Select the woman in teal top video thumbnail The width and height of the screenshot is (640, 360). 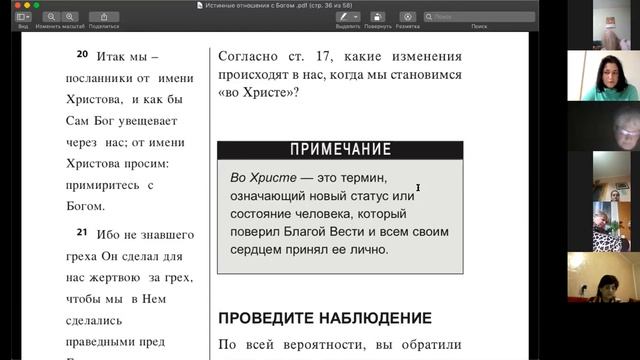[604, 76]
